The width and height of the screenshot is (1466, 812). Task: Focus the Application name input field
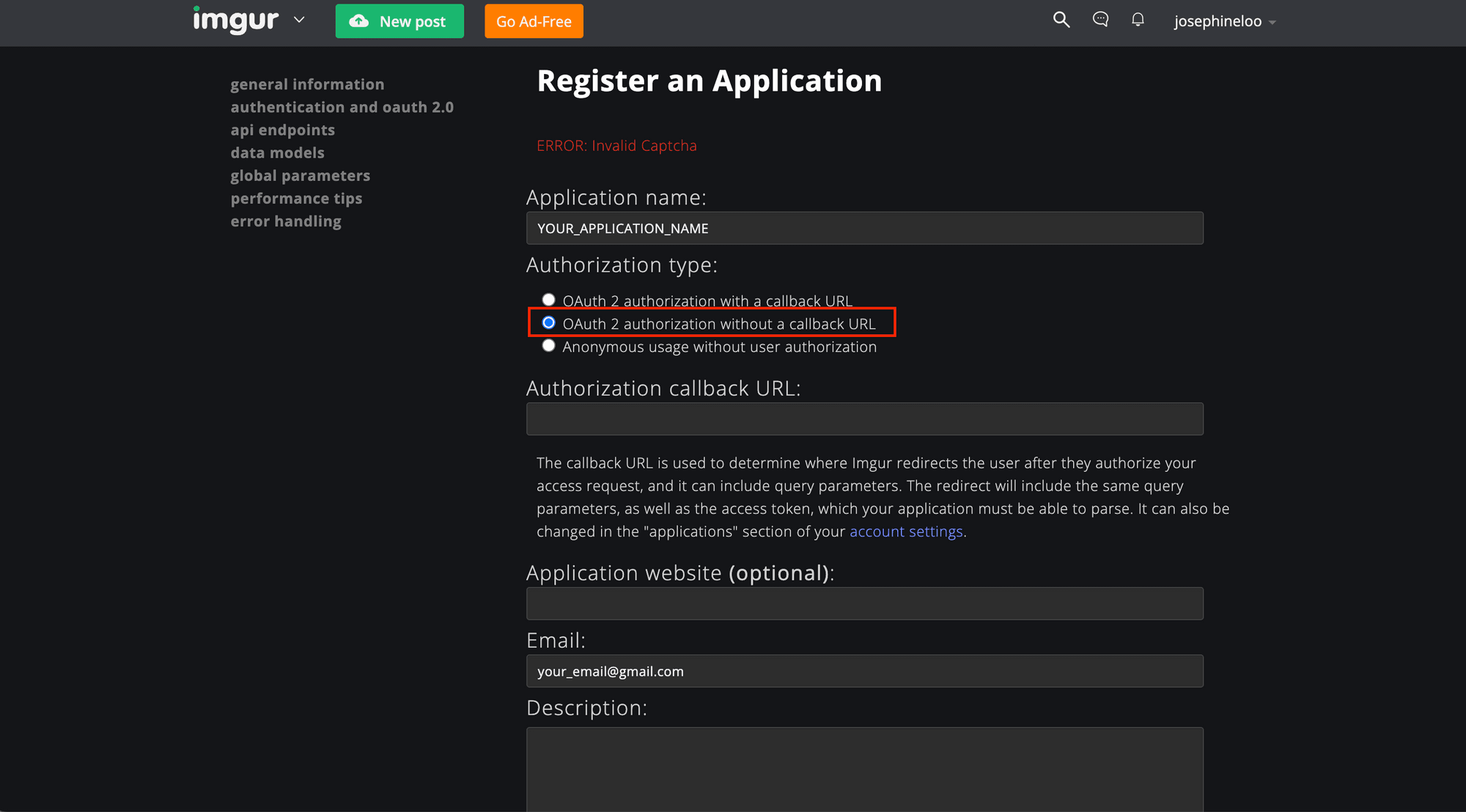[x=865, y=228]
